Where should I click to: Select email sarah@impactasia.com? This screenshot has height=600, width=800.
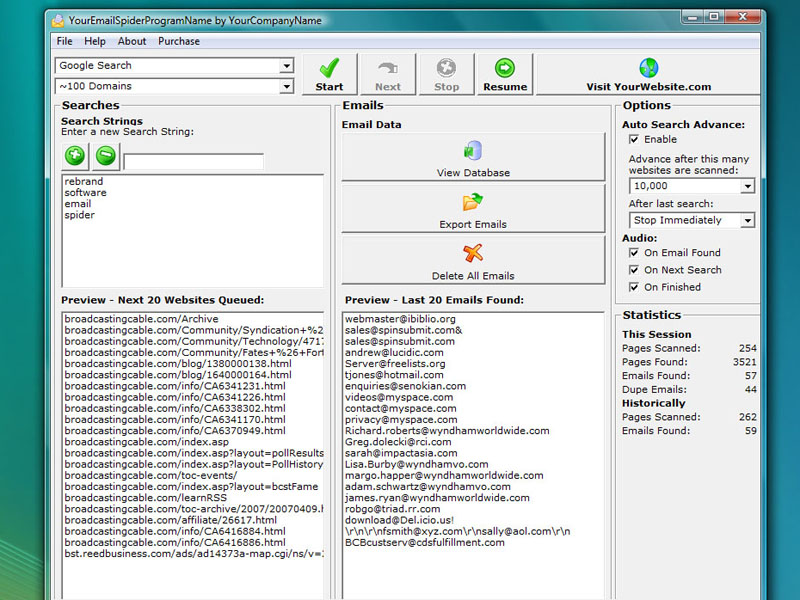pyautogui.click(x=401, y=453)
